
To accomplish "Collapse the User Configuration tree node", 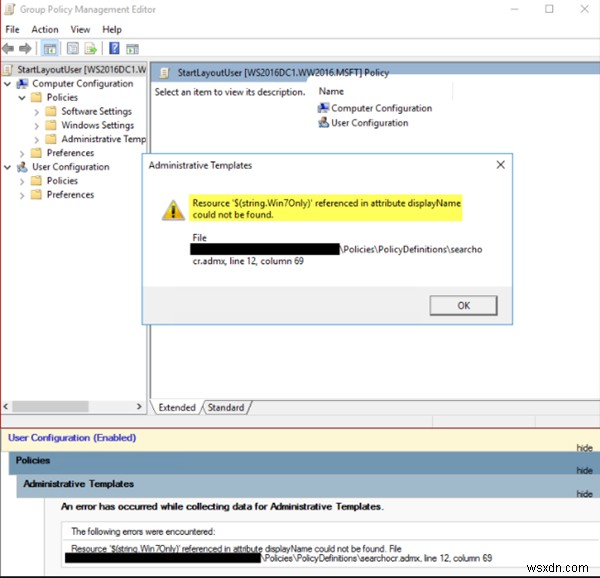I will pyautogui.click(x=8, y=167).
